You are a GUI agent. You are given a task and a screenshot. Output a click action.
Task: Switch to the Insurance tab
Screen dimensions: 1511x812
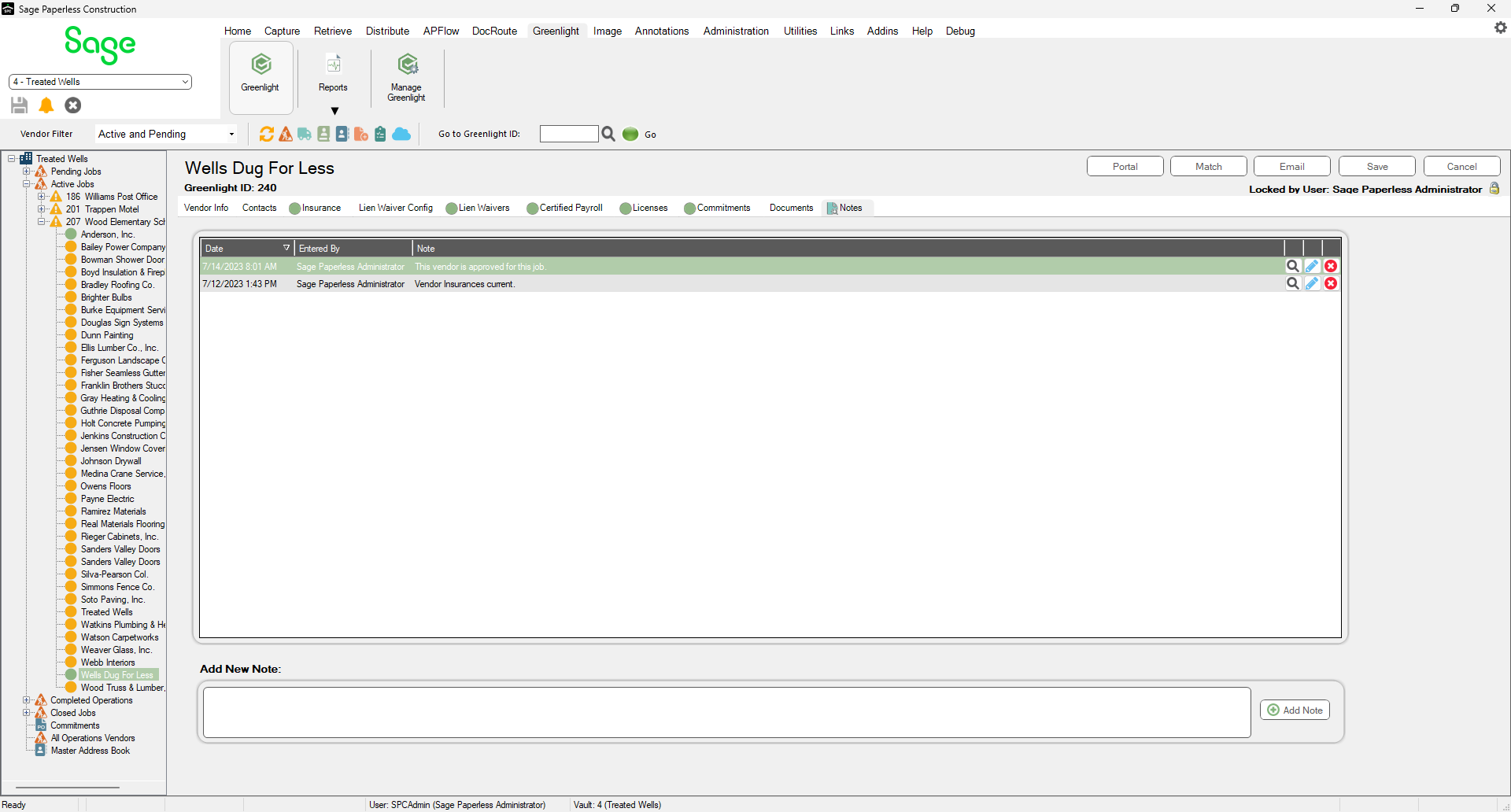pos(315,208)
